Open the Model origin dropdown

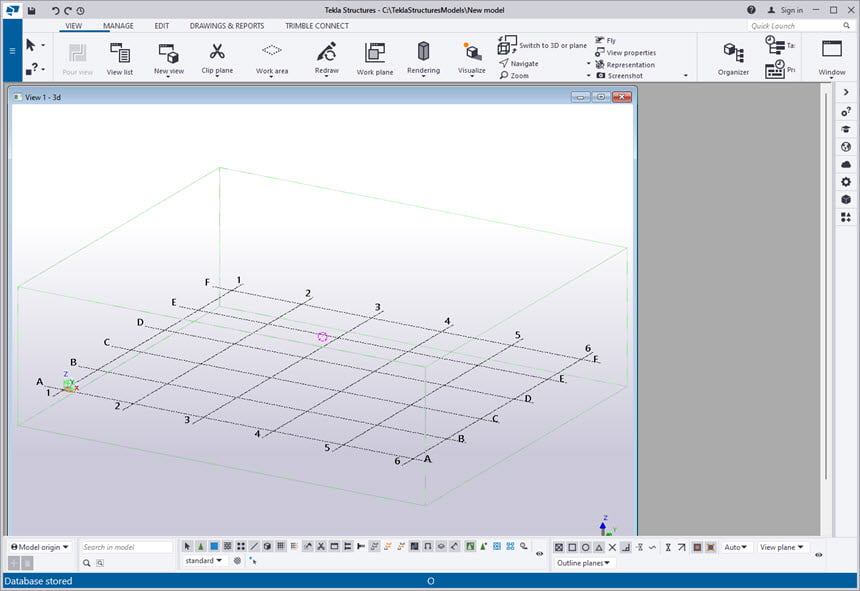coord(39,547)
